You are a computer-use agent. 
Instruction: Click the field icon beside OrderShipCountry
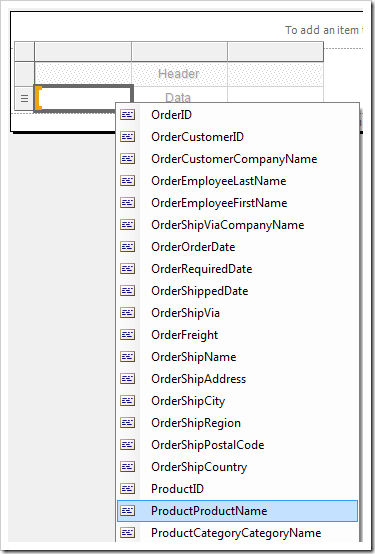128,466
